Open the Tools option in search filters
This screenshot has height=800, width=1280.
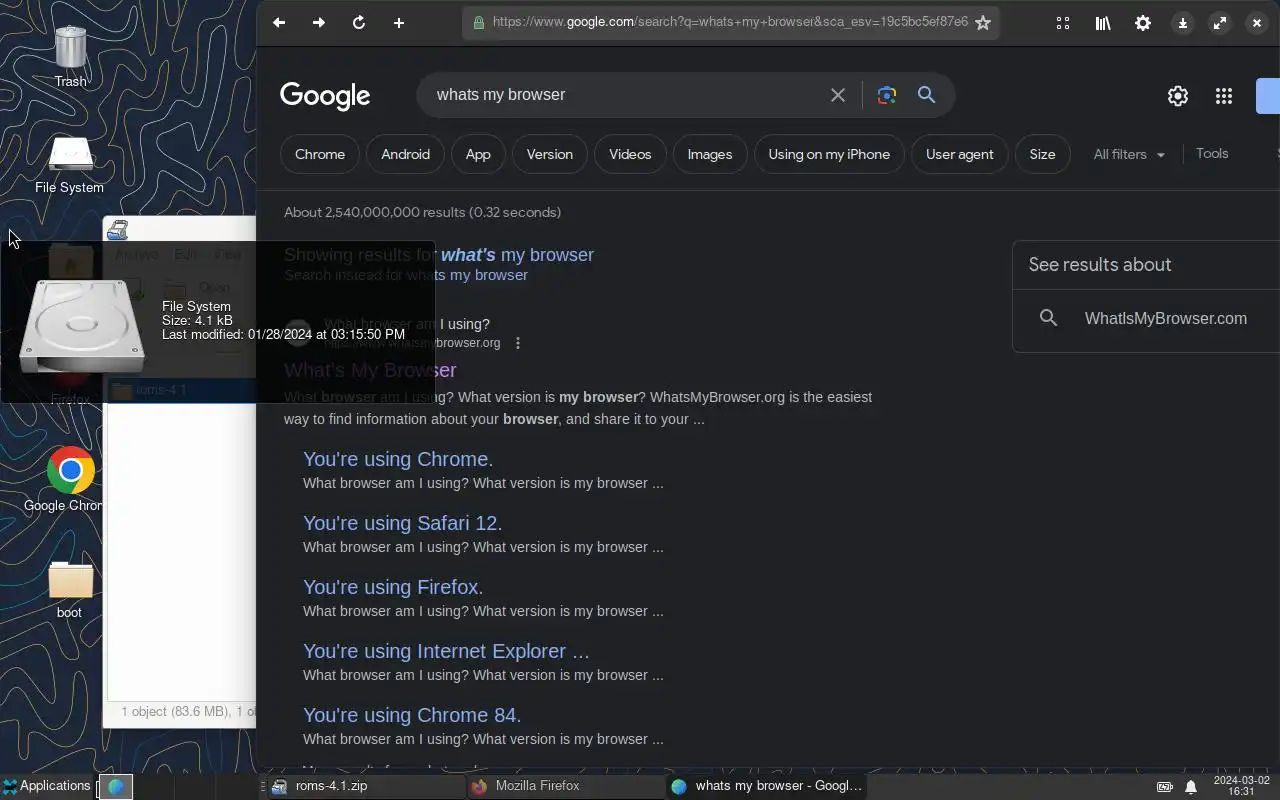point(1212,153)
